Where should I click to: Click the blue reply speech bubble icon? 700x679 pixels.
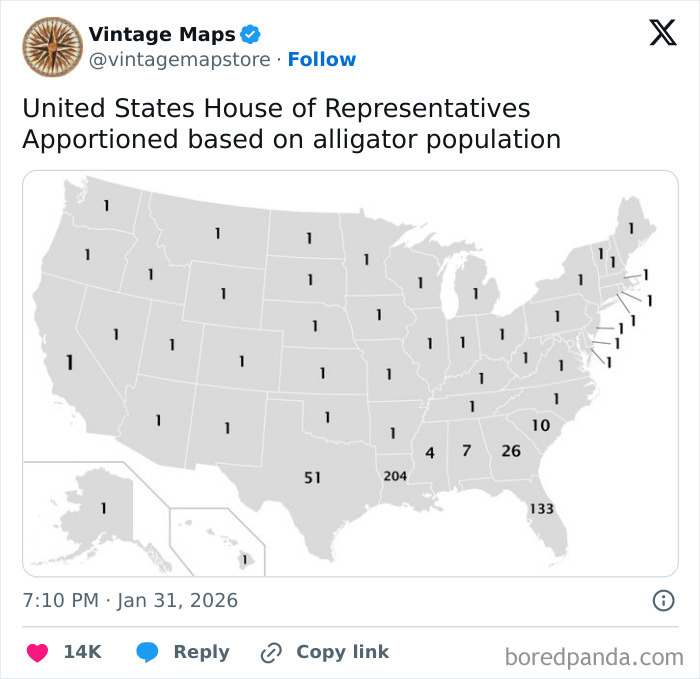coord(148,653)
